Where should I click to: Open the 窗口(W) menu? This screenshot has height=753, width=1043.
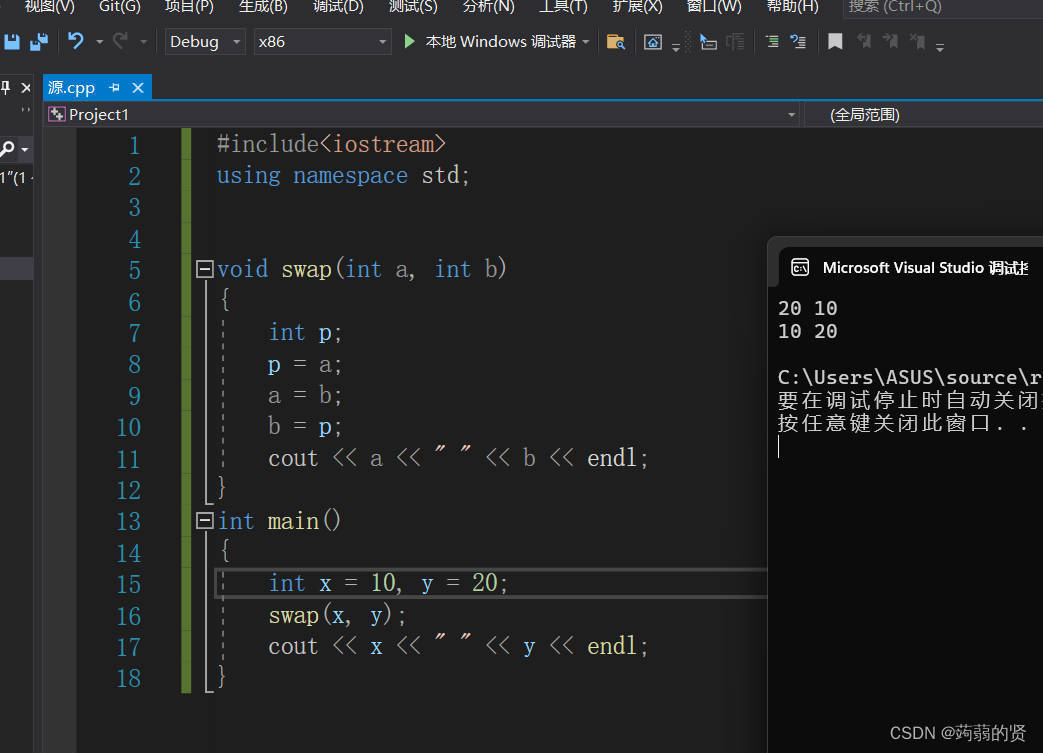click(714, 7)
